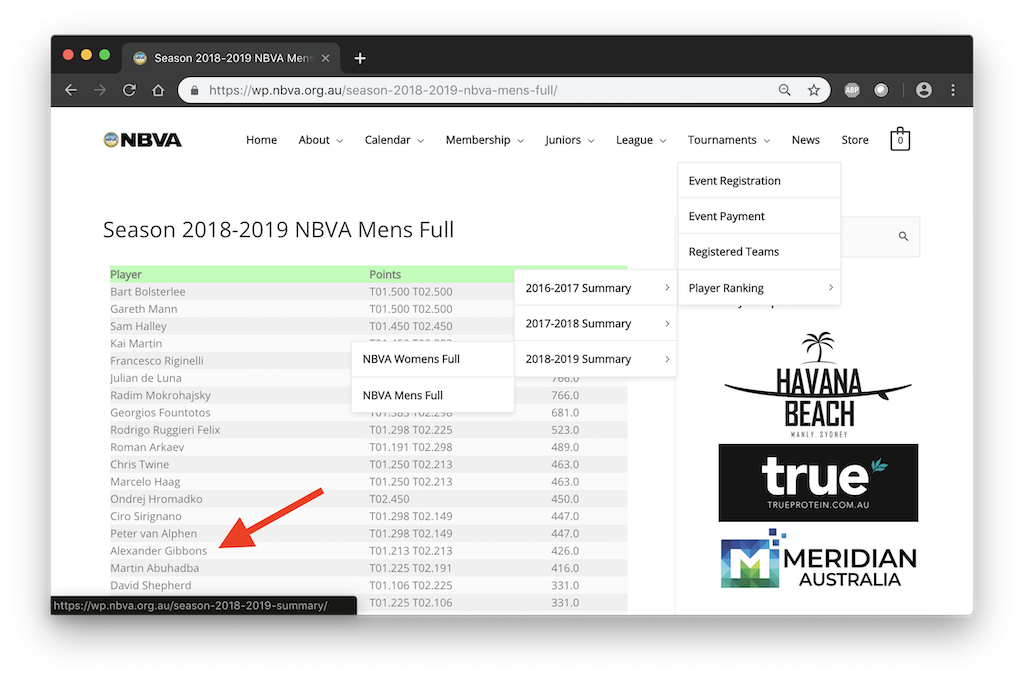Select the Francesco Riginelli player name
1024x682 pixels.
(157, 361)
